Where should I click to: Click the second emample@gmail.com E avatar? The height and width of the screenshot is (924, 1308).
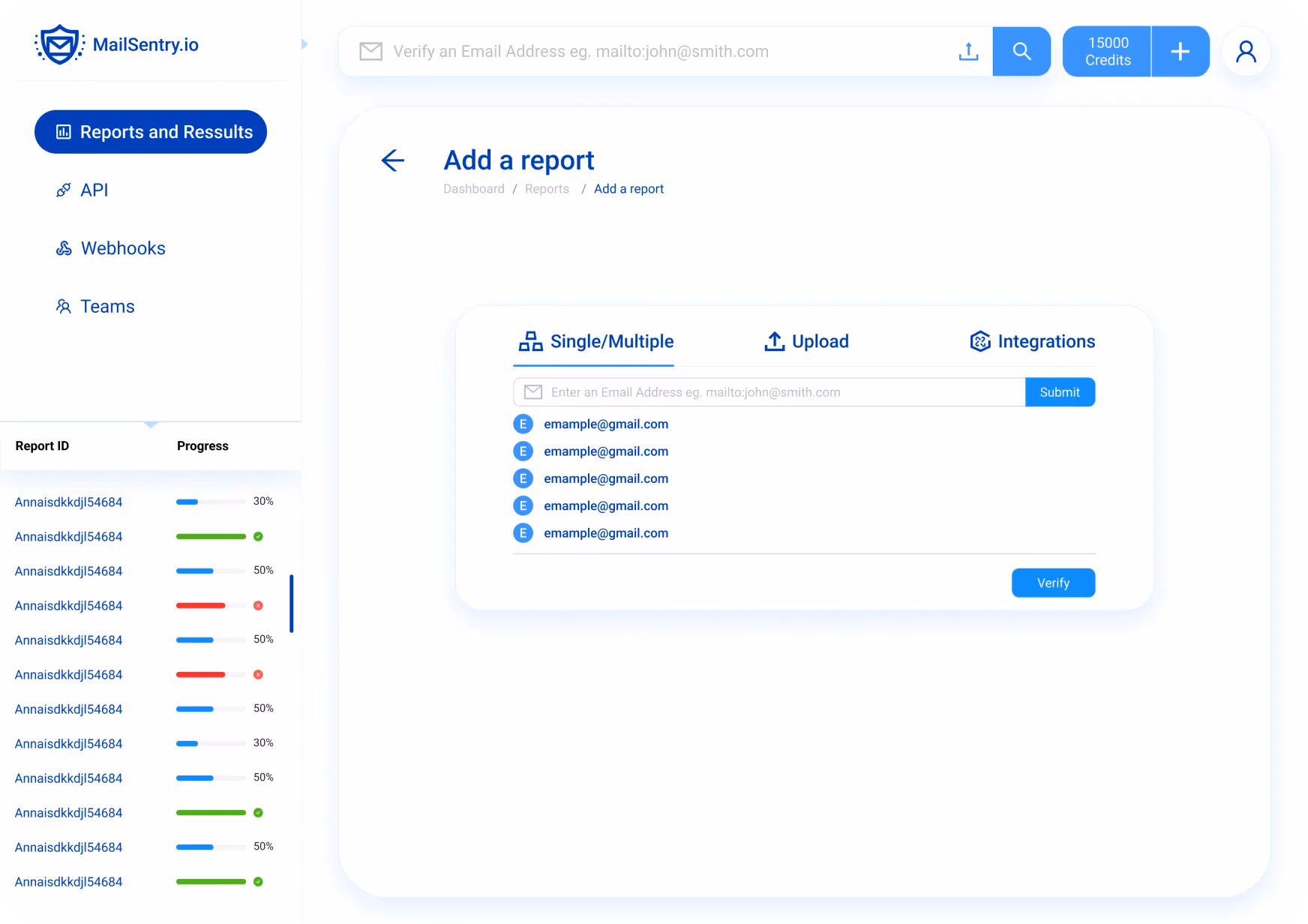523,451
